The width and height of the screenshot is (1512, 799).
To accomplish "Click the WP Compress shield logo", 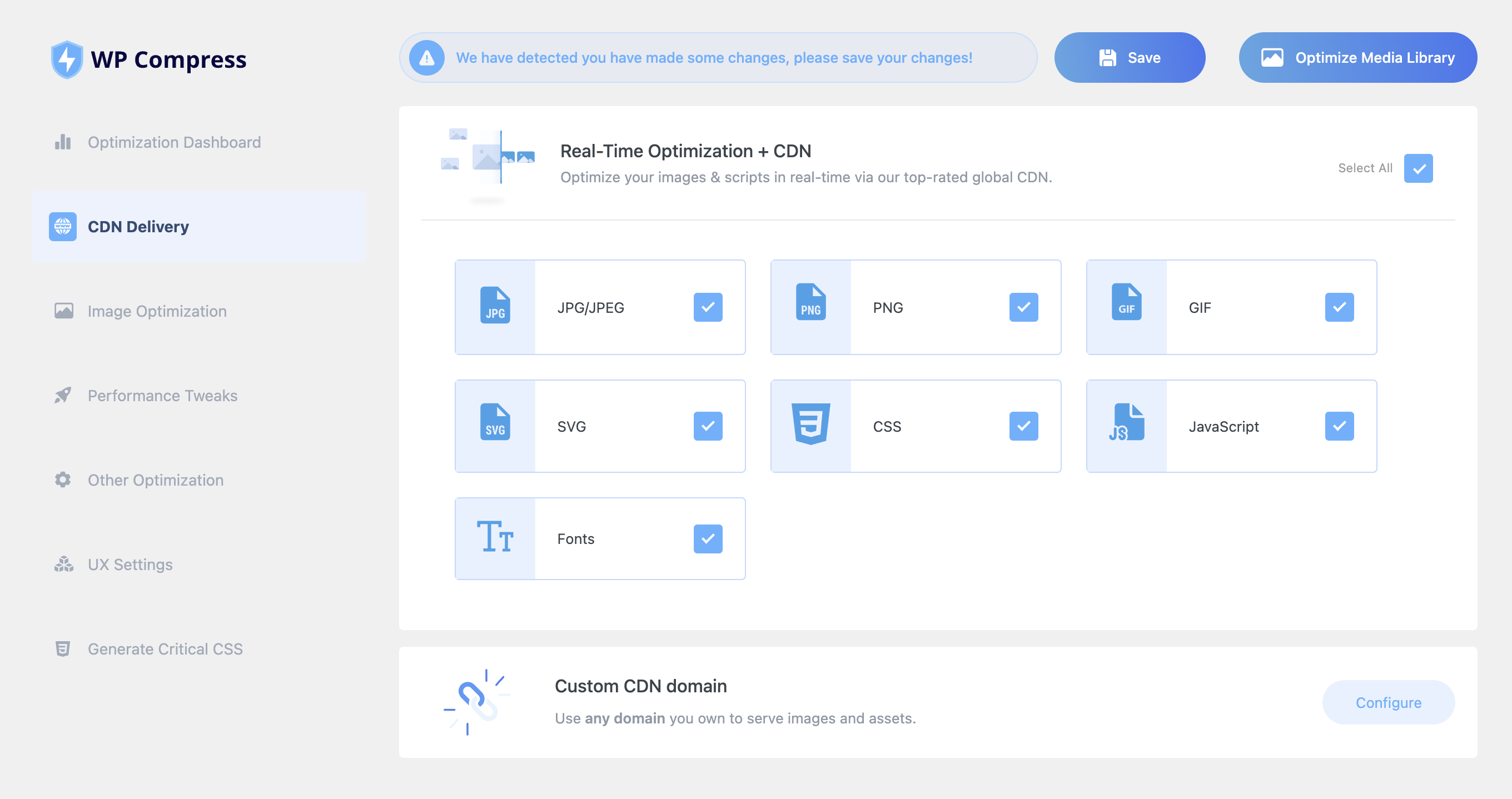I will [67, 59].
